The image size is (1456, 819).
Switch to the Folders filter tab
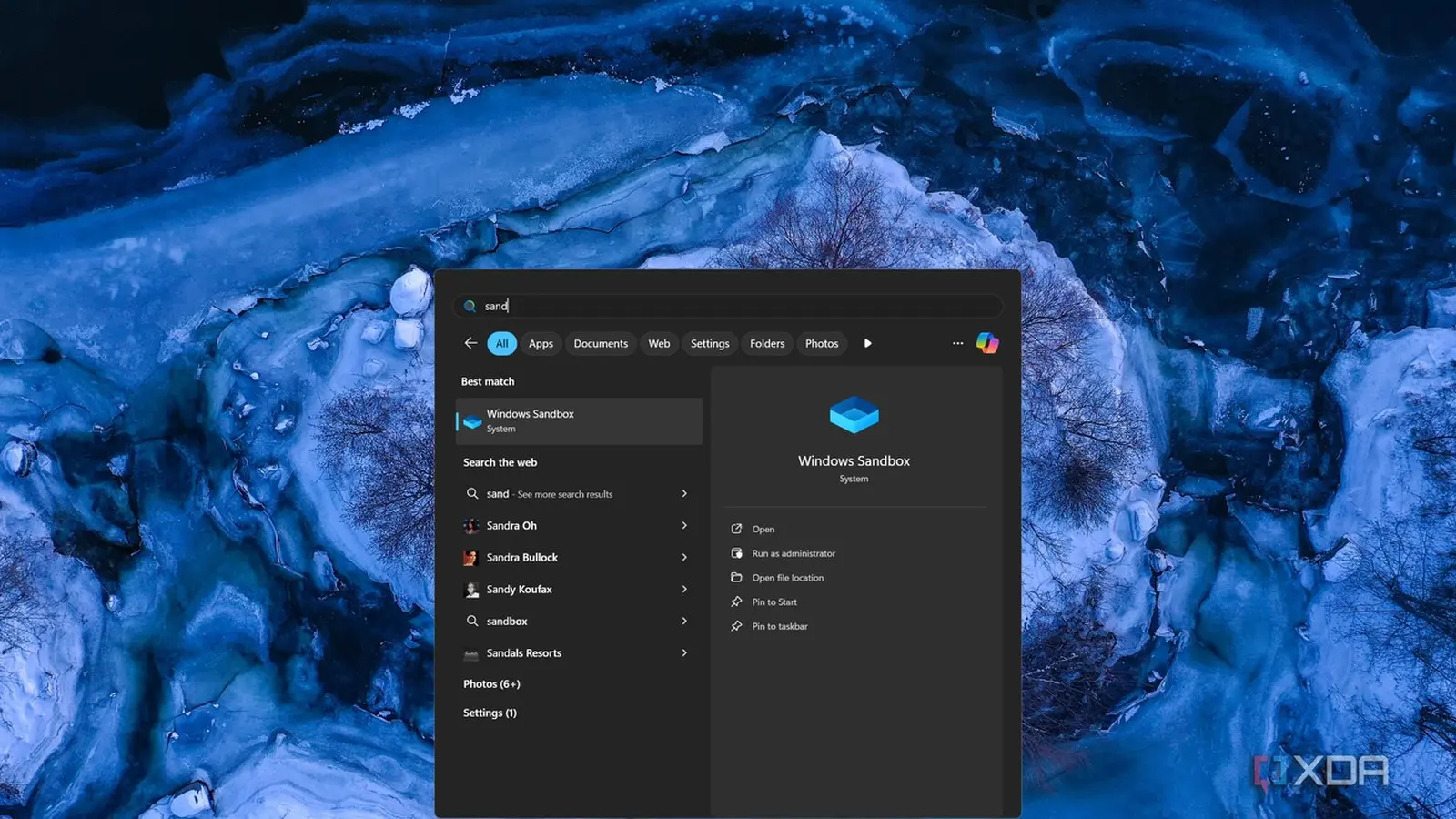point(767,343)
